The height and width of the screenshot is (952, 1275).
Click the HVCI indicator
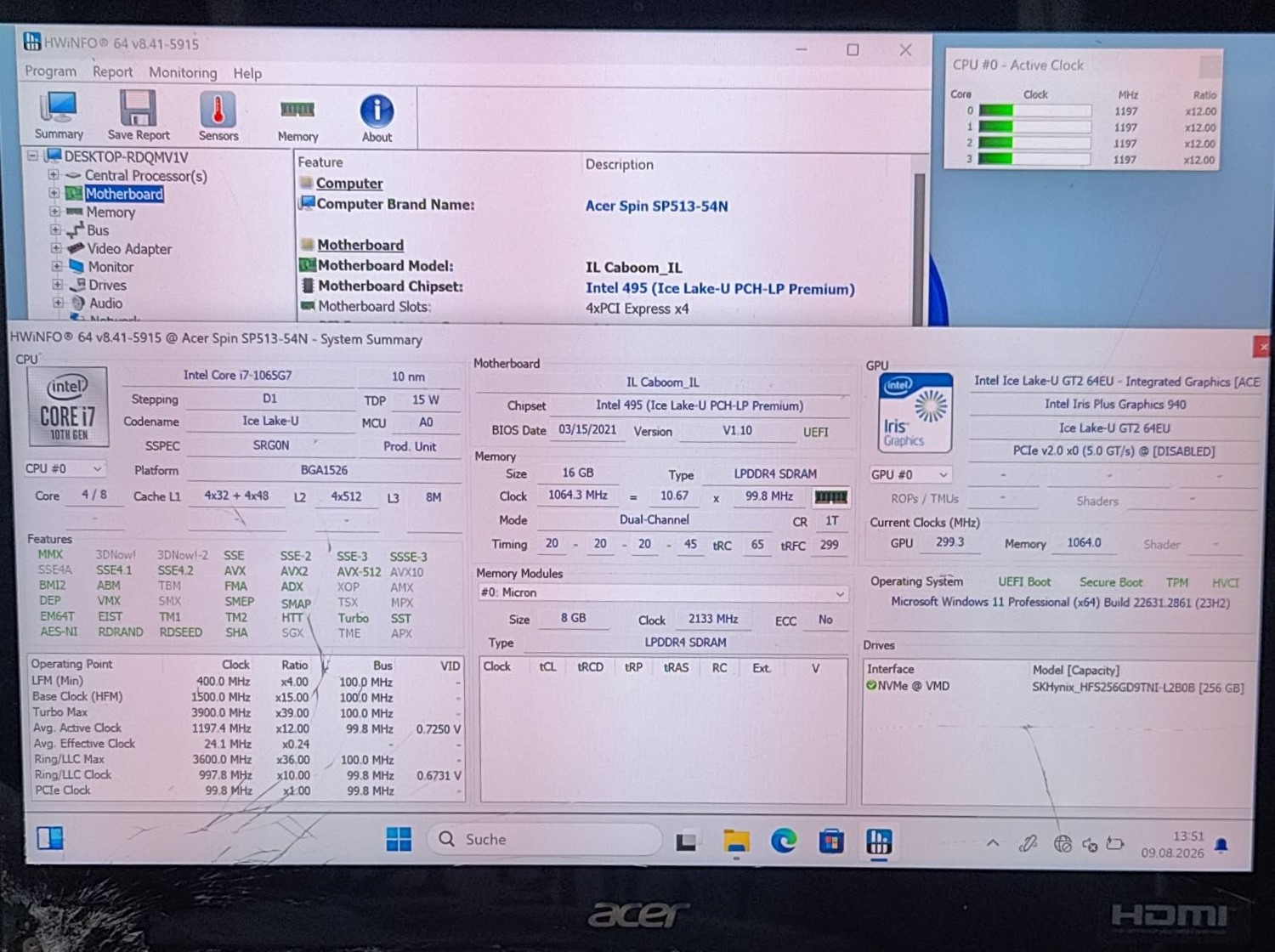(x=1226, y=583)
